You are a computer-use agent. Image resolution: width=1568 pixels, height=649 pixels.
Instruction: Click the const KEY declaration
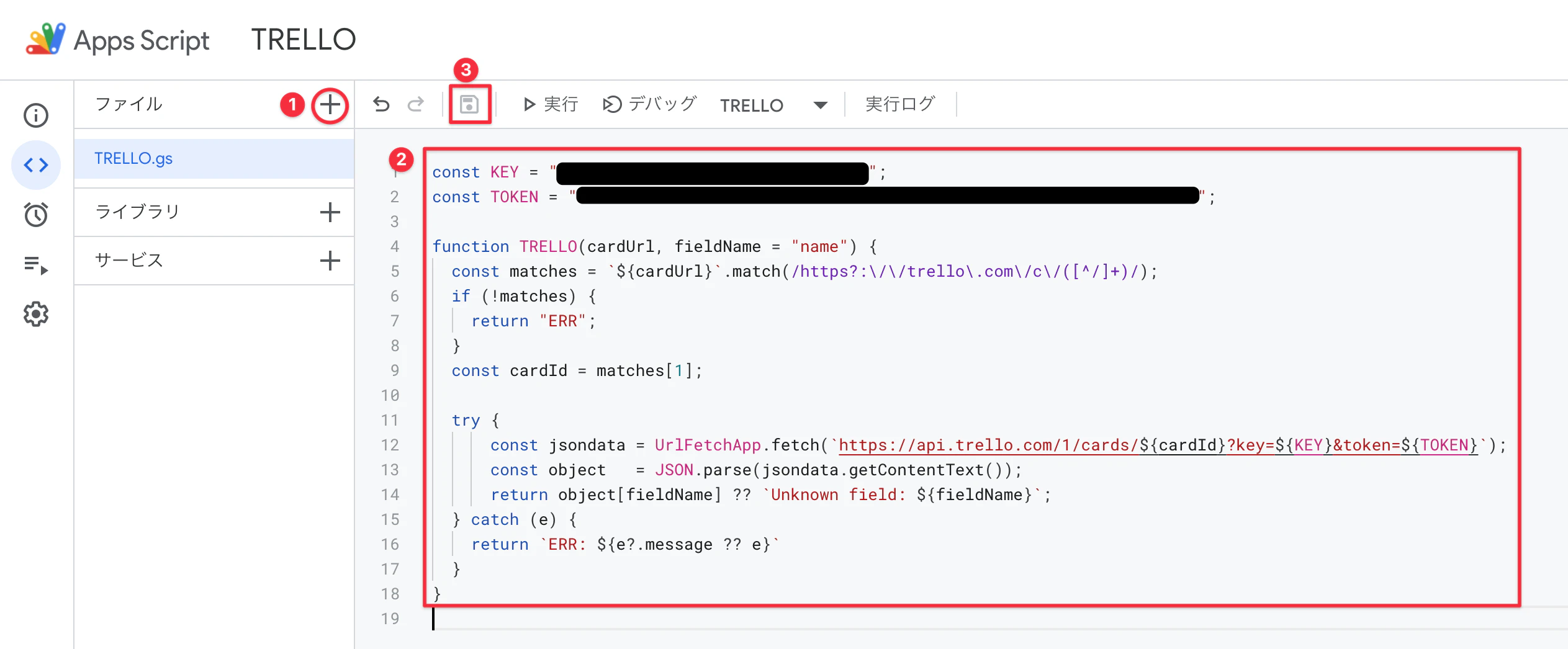pyautogui.click(x=659, y=172)
